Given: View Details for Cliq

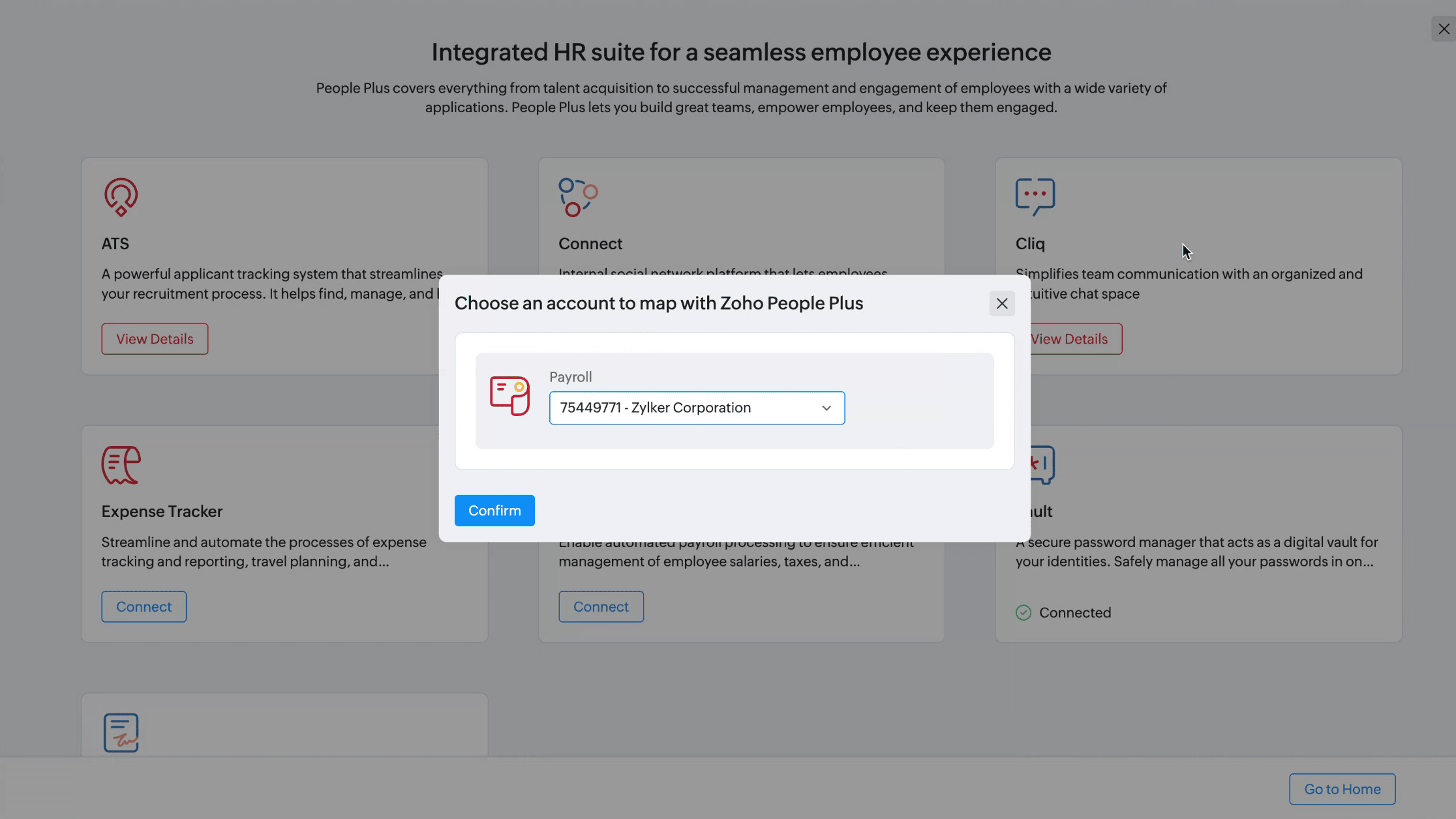Looking at the screenshot, I should click(x=1069, y=338).
